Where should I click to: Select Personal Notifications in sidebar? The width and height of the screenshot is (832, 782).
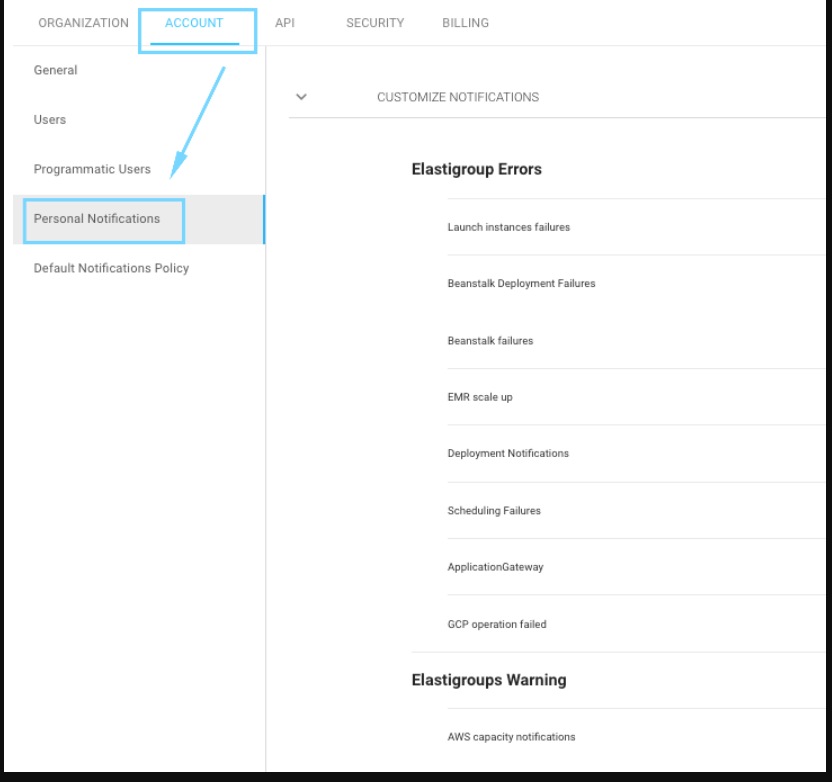97,219
